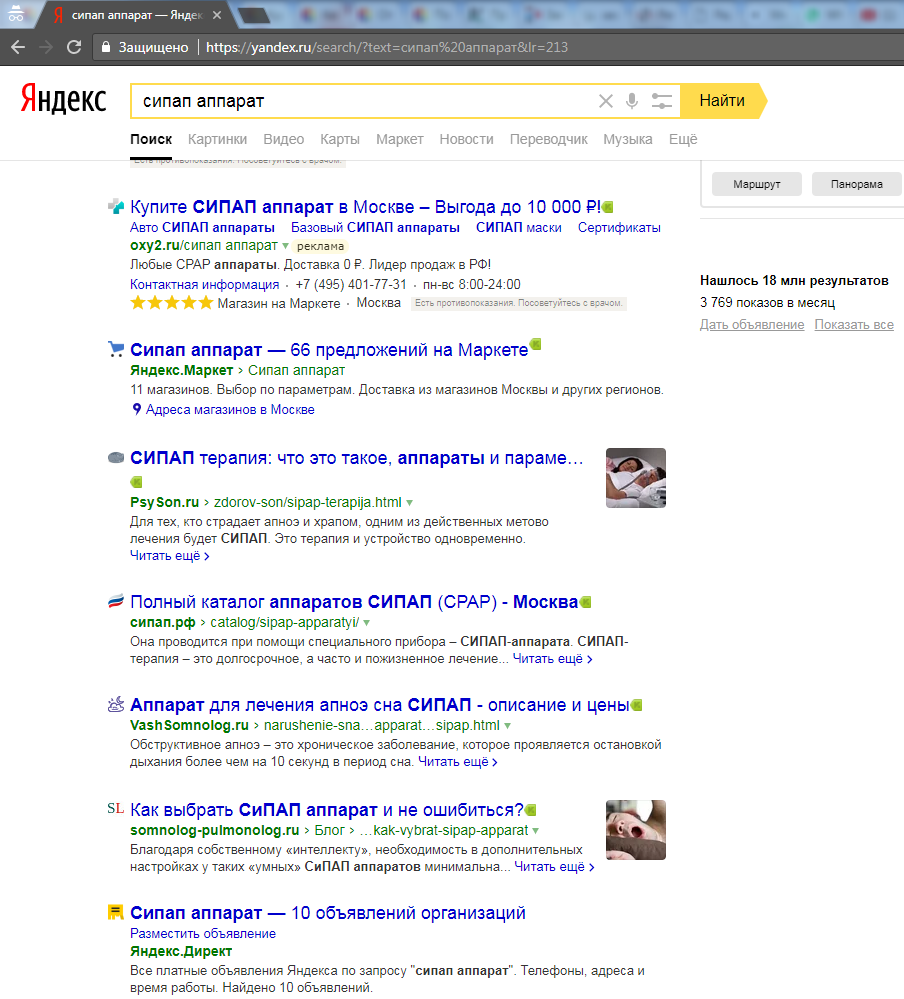Open Сипап аппарат 66 предложений на Маркете
Image resolution: width=904 pixels, height=999 pixels.
[329, 350]
